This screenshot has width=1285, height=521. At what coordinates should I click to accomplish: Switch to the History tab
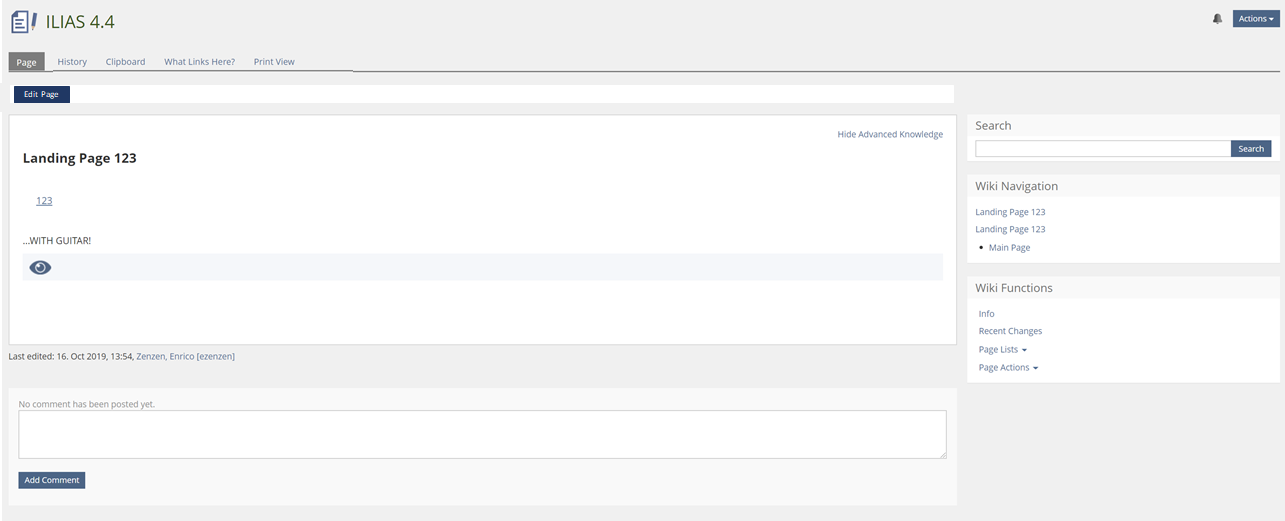(x=72, y=62)
